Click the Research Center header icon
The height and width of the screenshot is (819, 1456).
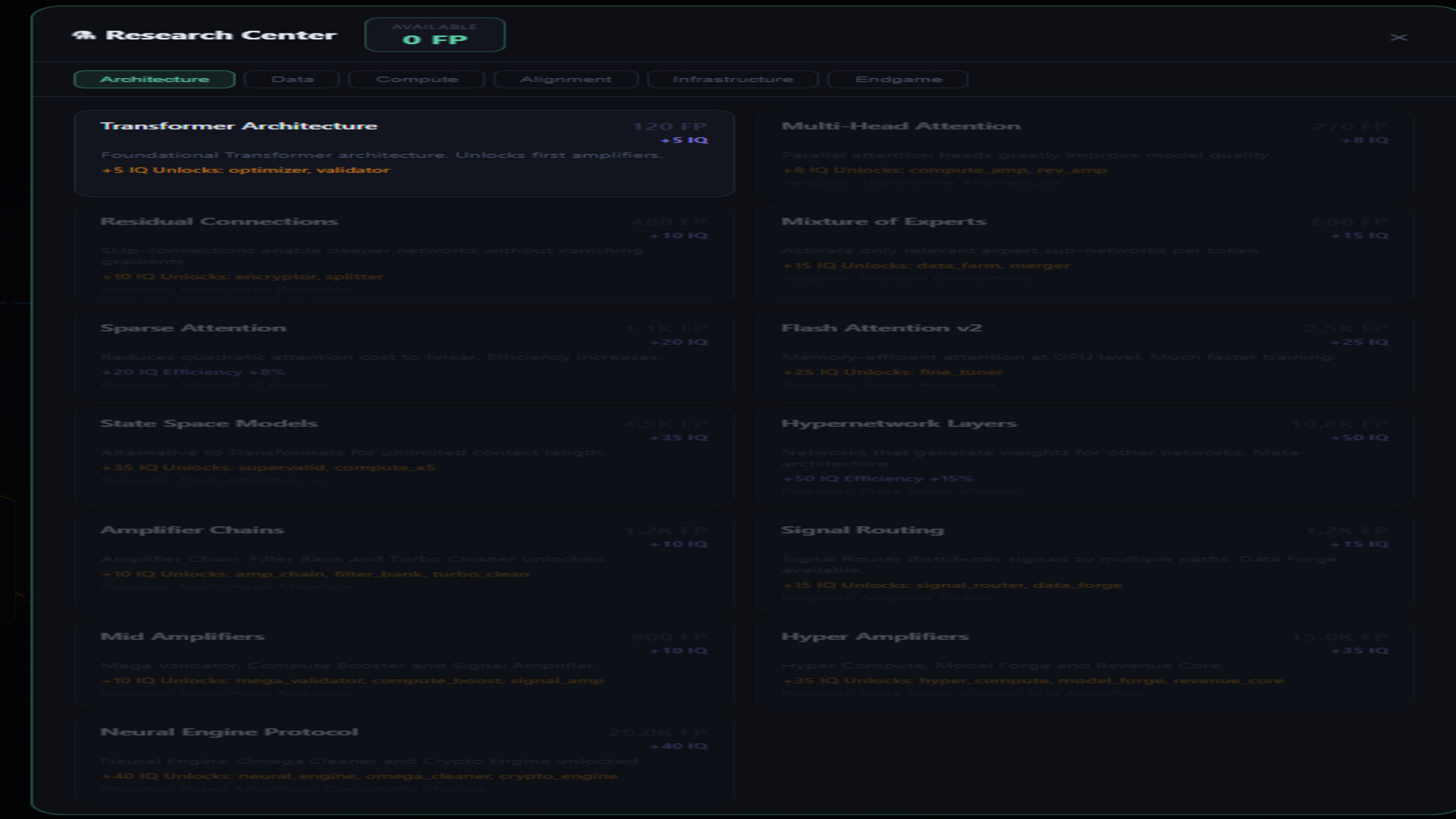point(83,35)
